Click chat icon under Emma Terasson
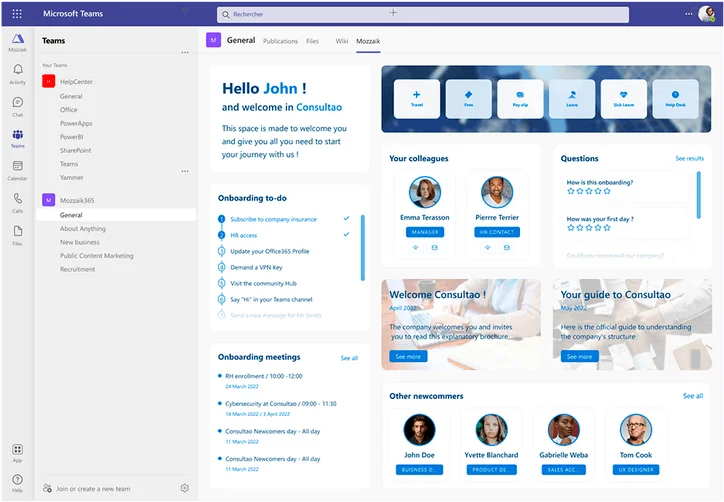This screenshot has width=724, height=502. (416, 248)
